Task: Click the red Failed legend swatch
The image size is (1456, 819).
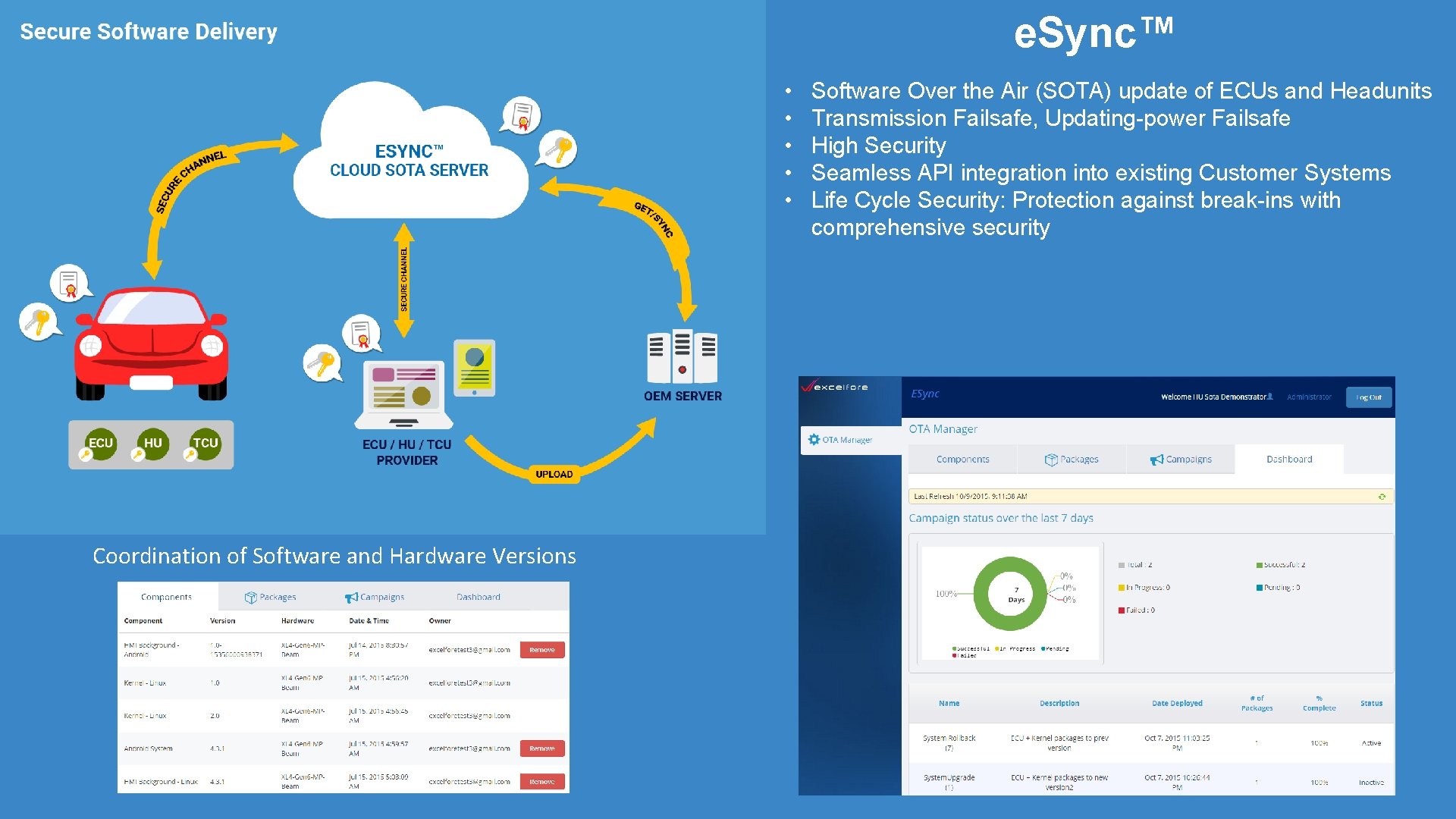Action: (1122, 610)
